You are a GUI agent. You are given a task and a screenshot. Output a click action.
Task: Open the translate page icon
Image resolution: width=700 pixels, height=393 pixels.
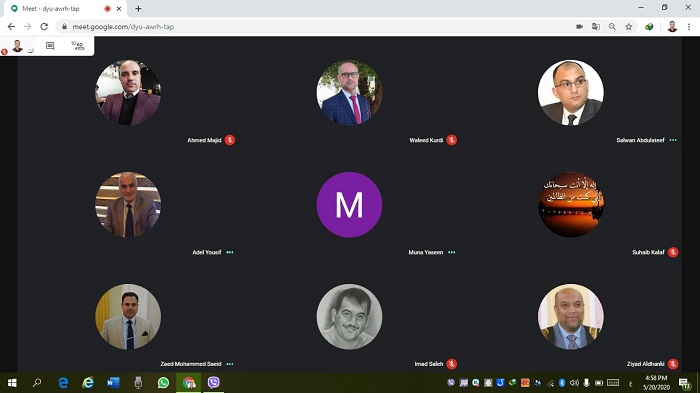(x=596, y=27)
